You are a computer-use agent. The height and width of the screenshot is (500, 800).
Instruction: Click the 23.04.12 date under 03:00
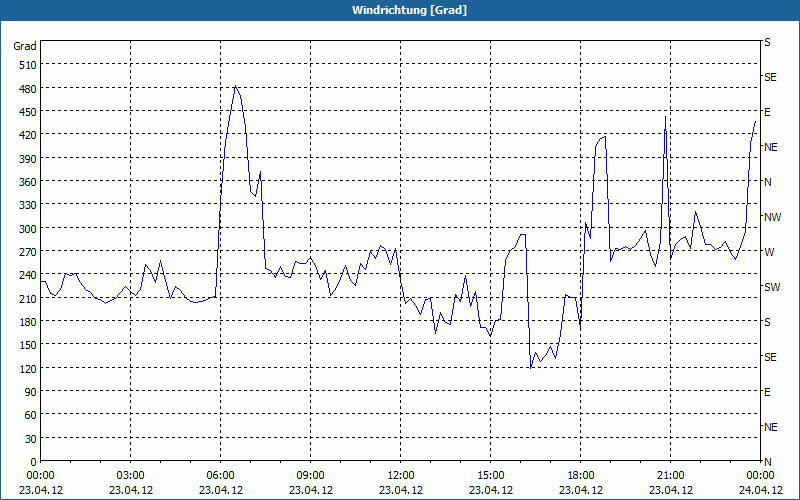131,490
